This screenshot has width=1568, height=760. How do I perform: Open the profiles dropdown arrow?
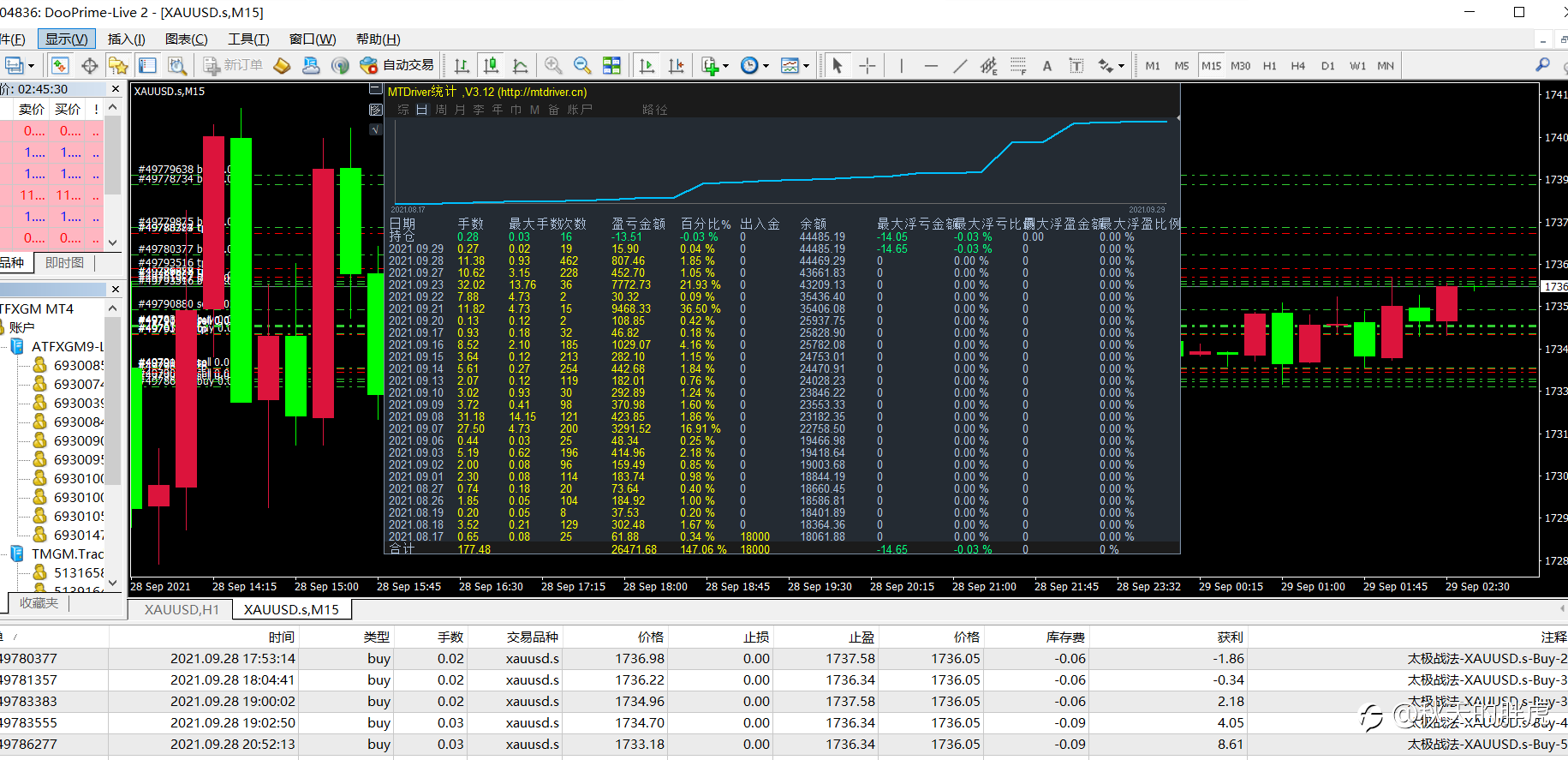pyautogui.click(x=31, y=66)
